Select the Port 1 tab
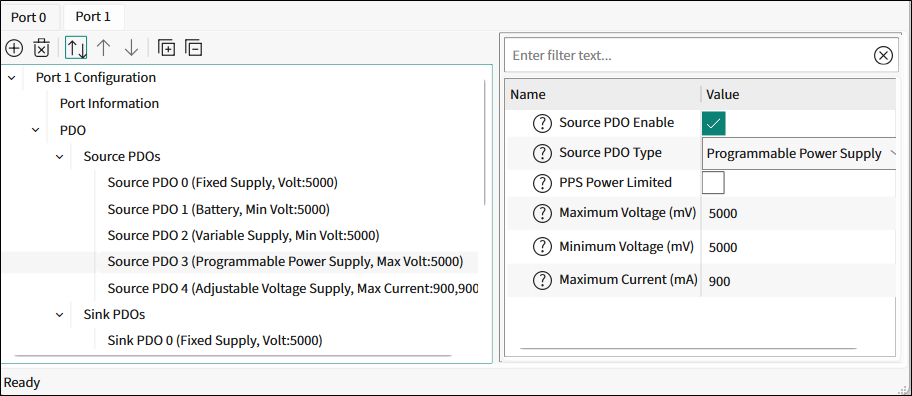912x396 pixels. tap(93, 17)
